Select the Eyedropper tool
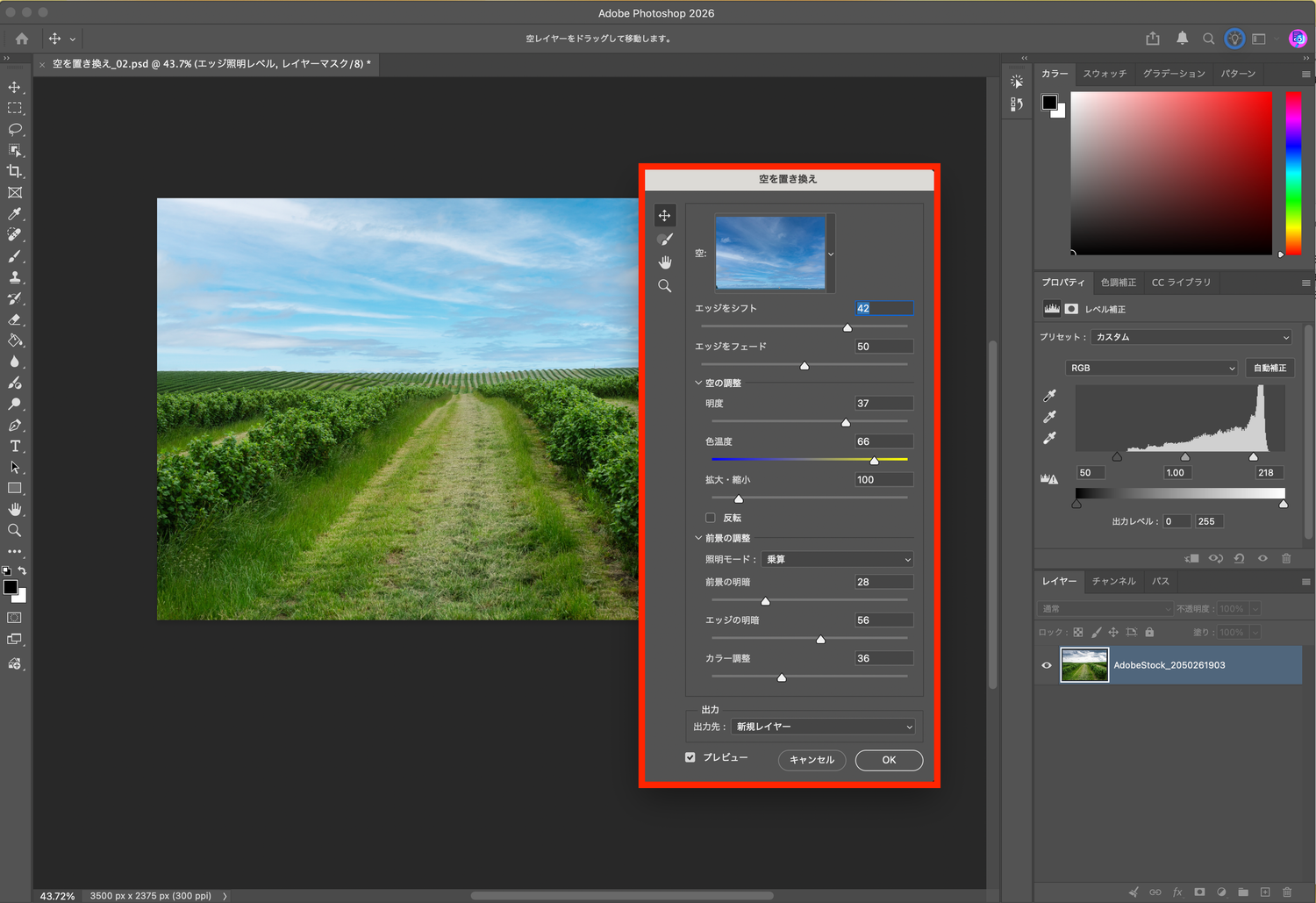 click(x=15, y=214)
